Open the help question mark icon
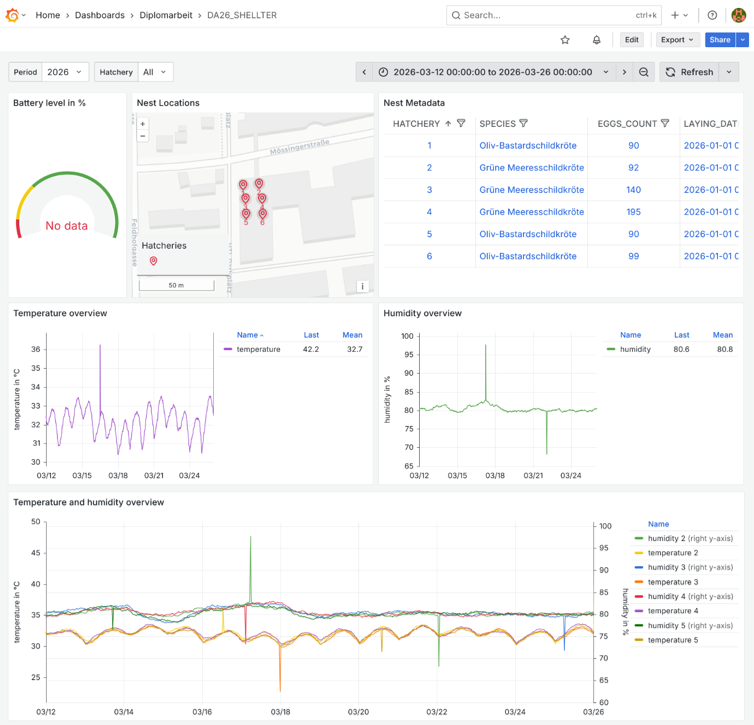The image size is (754, 725). tap(712, 15)
